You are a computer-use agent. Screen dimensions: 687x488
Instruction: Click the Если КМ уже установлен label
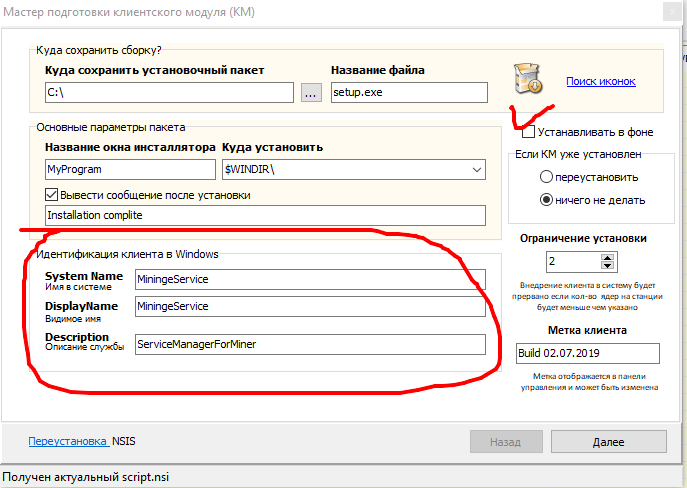(x=578, y=154)
